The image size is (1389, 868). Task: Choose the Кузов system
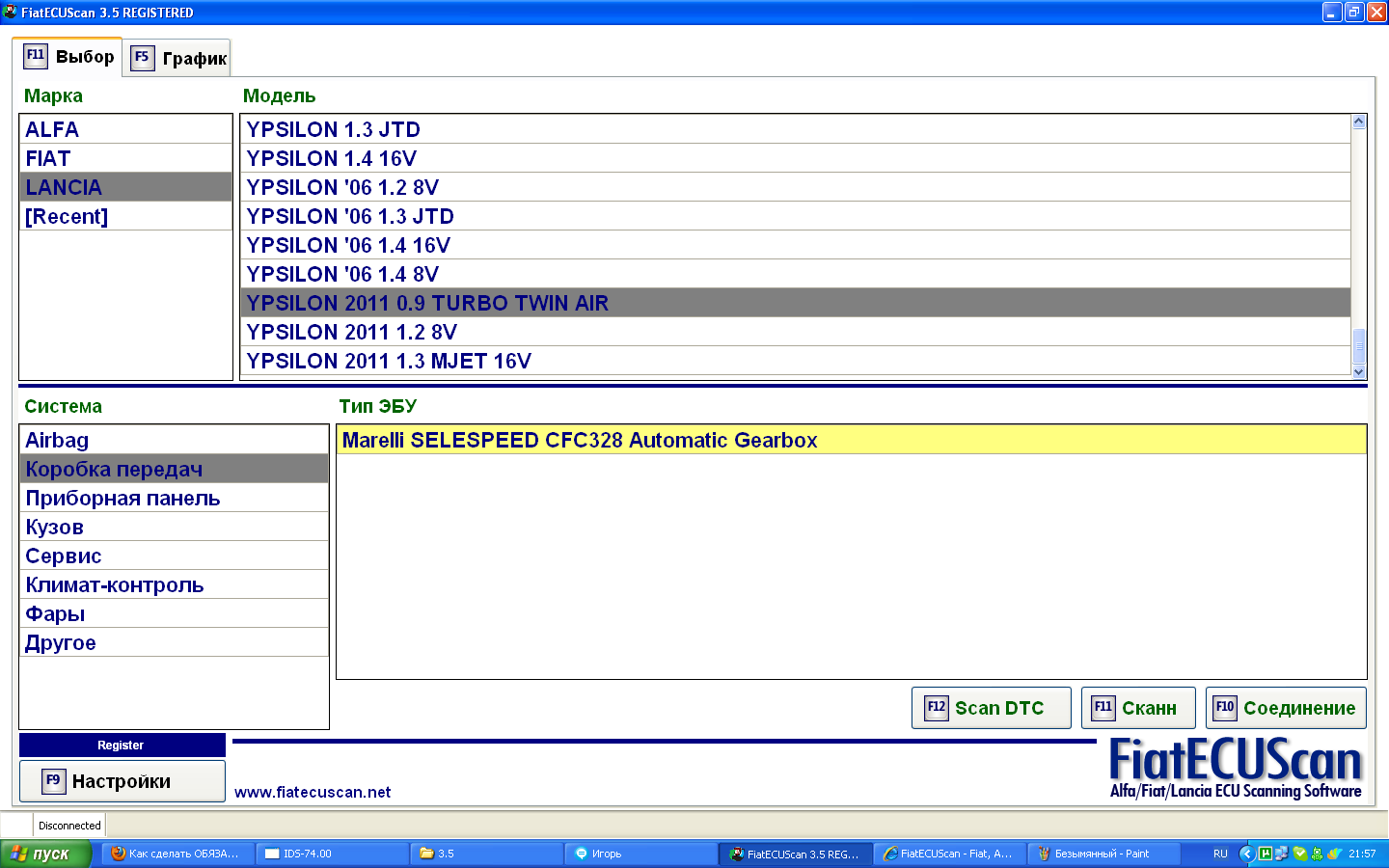coord(174,527)
